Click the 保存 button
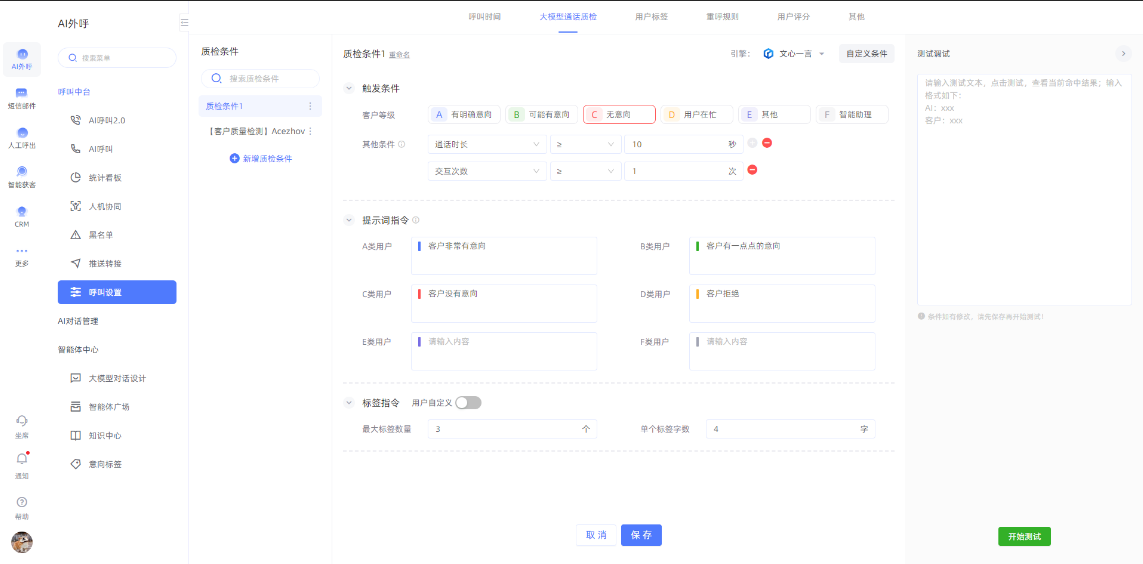1143x564 pixels. click(641, 535)
